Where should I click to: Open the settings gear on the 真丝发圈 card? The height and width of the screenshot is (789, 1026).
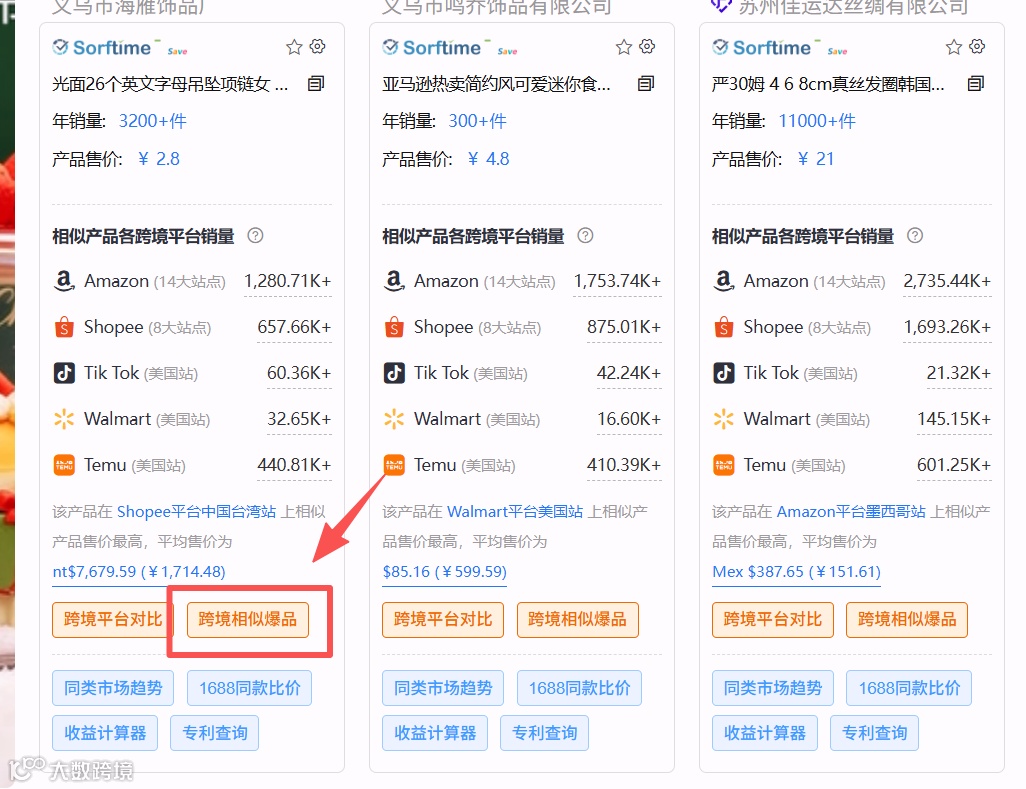[x=977, y=46]
